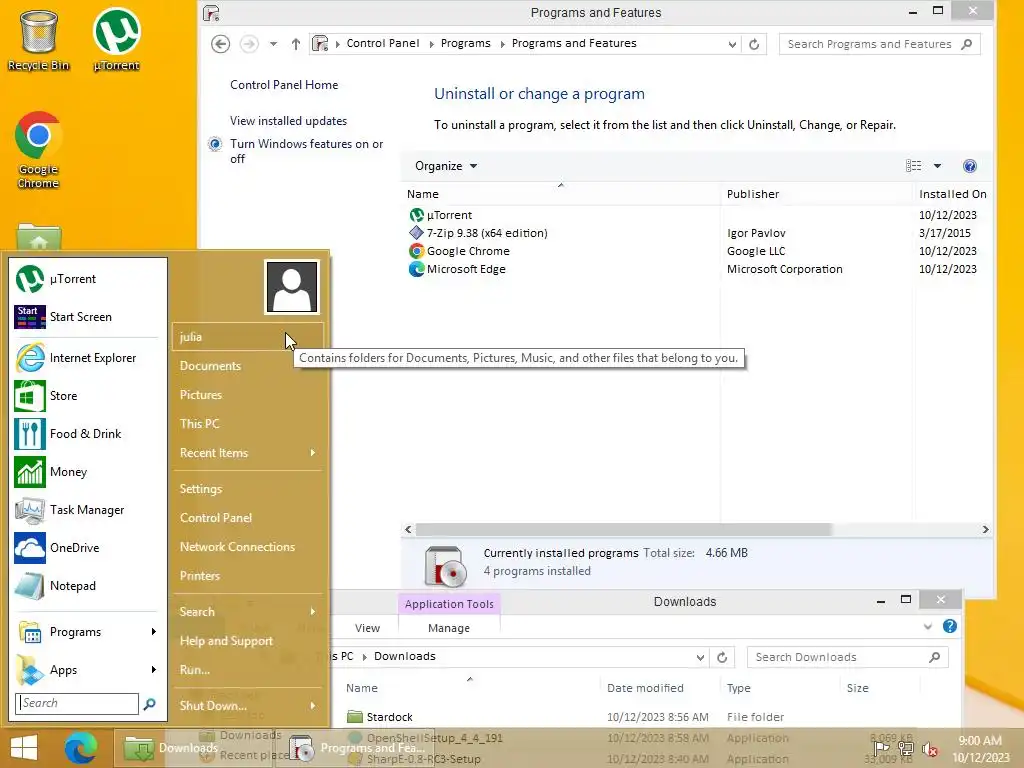The width and height of the screenshot is (1024, 768).
Task: Click Help and Support in start menu
Action: coord(248,641)
